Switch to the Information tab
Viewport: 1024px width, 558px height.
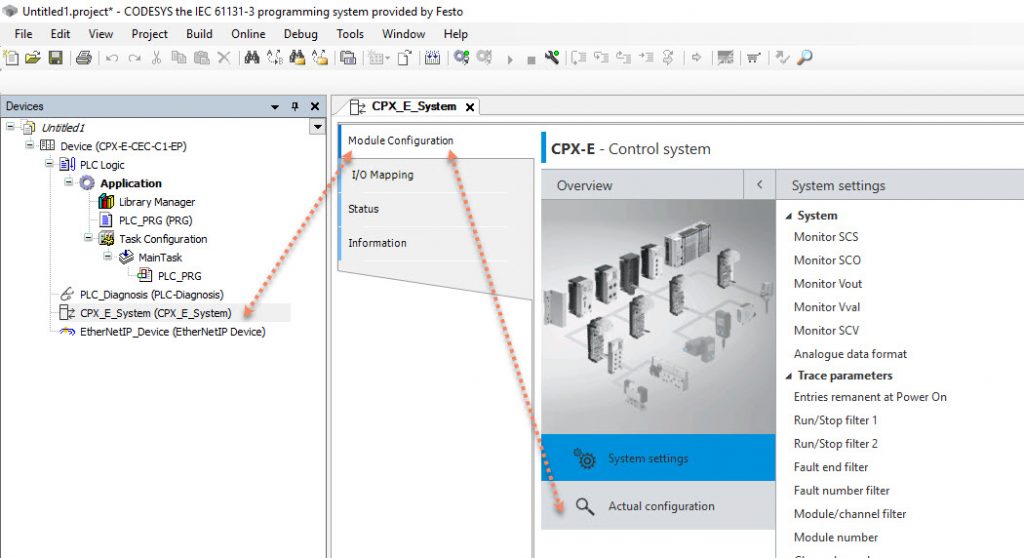pyautogui.click(x=377, y=243)
